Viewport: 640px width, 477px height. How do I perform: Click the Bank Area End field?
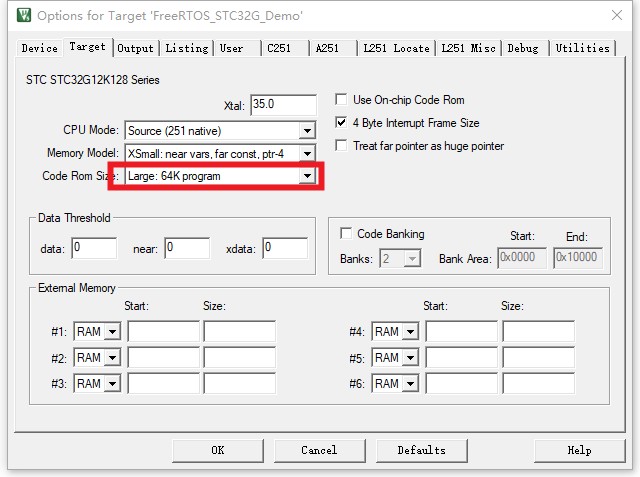click(578, 258)
